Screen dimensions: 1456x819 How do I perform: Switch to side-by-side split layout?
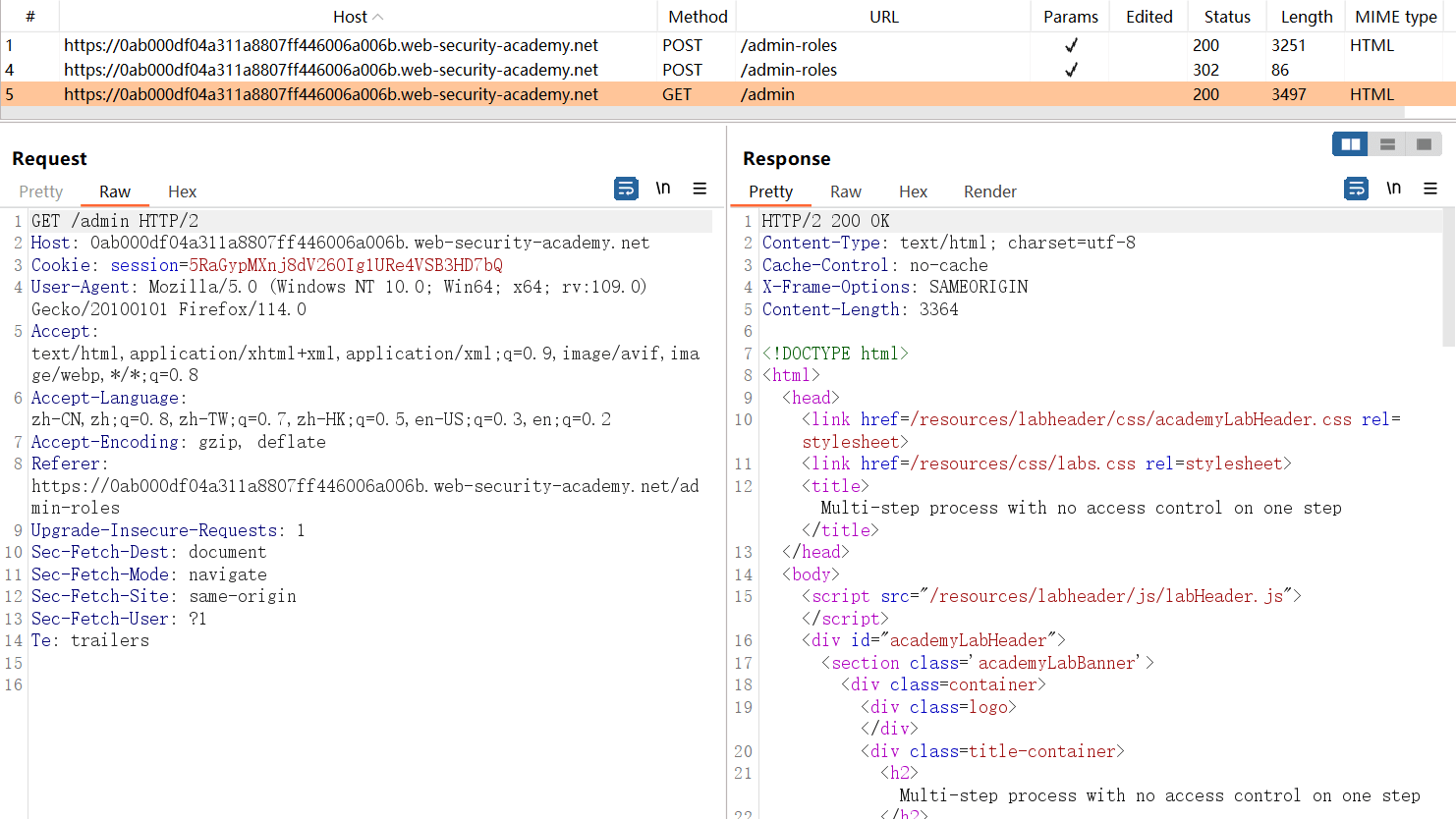tap(1351, 144)
